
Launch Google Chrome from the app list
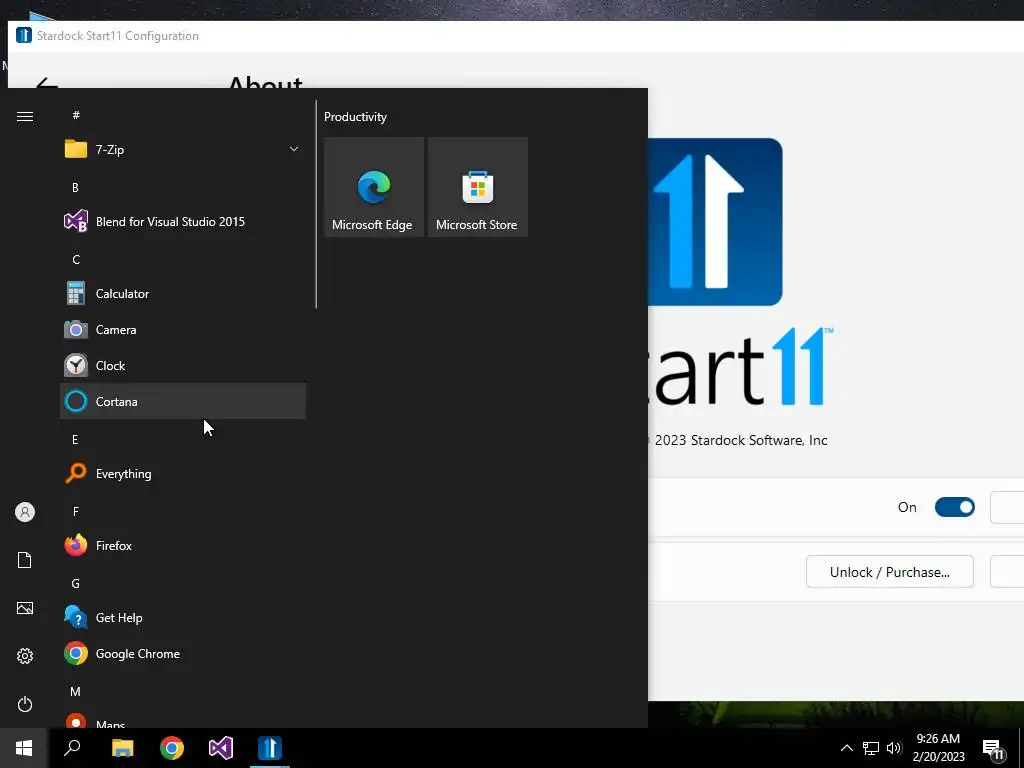point(183,654)
